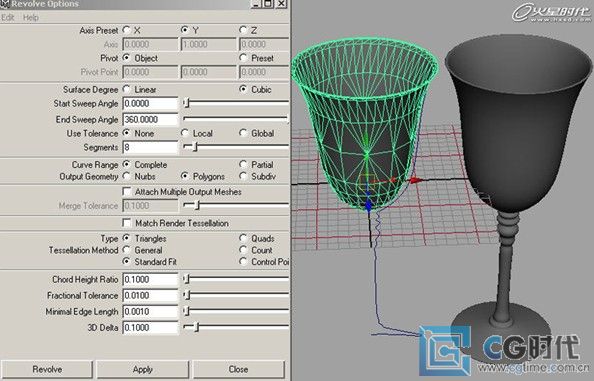Choose Standard Fit tessellation method

[x=127, y=262]
